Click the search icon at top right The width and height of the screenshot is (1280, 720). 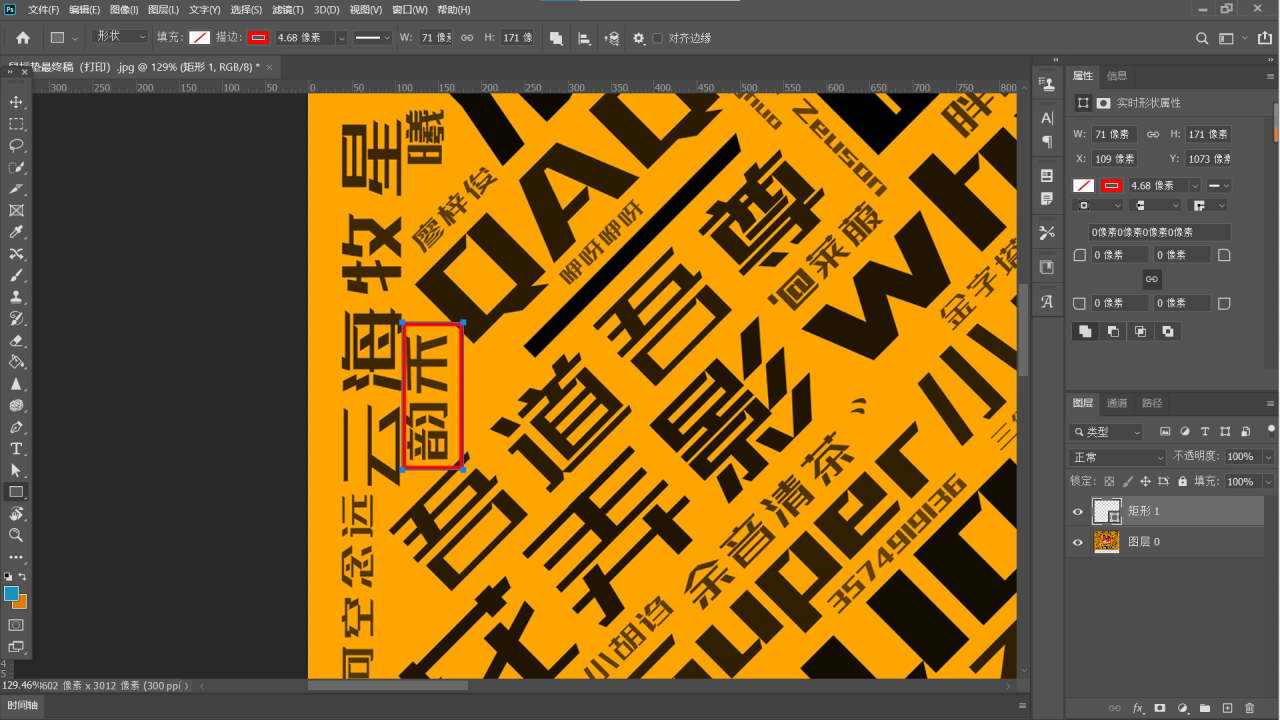[1203, 38]
